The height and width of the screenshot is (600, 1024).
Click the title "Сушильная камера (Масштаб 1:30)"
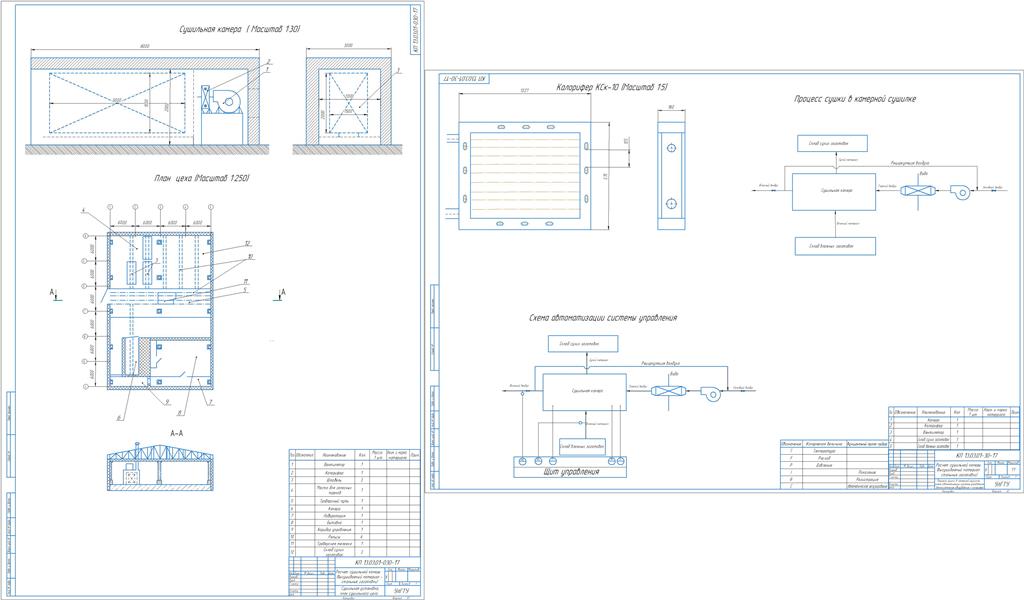tap(240, 29)
